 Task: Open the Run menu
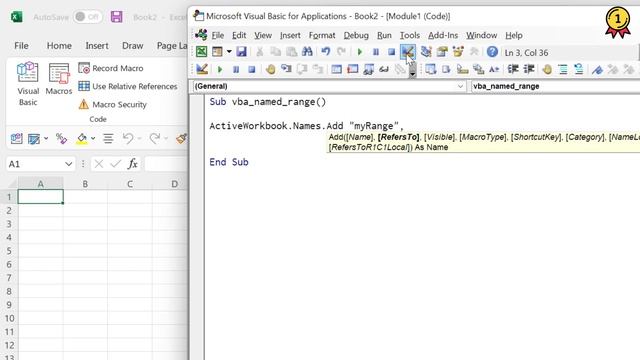(384, 36)
